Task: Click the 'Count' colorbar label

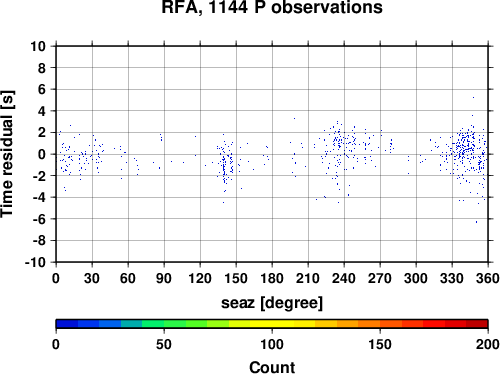Action: 272,367
